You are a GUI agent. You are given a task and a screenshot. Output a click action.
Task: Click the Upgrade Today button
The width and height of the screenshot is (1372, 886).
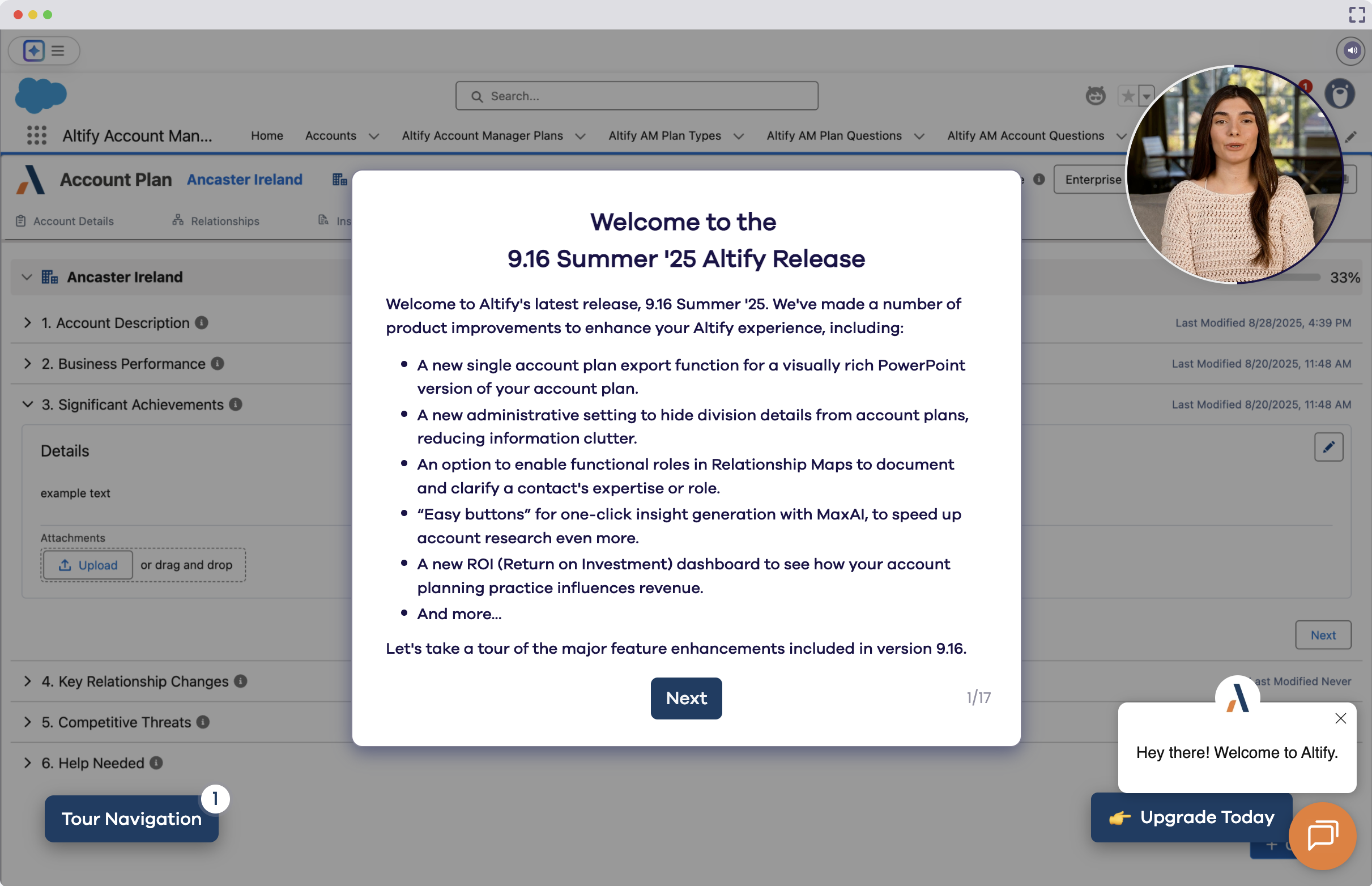(x=1191, y=817)
